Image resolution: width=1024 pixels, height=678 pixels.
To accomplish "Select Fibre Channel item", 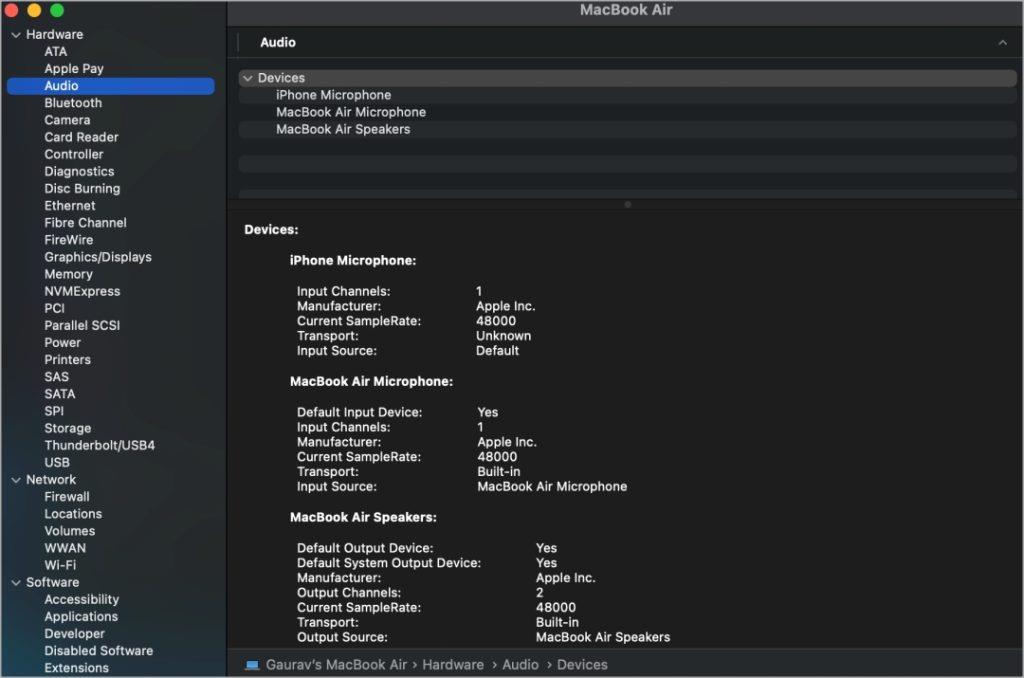I will pos(86,223).
